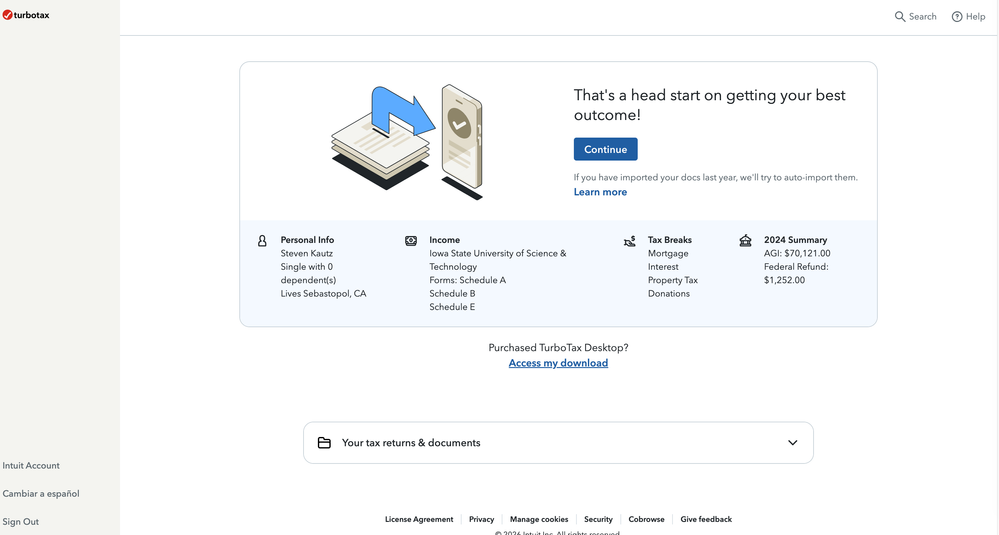Open Access my download link
This screenshot has width=999, height=535.
pyautogui.click(x=558, y=363)
